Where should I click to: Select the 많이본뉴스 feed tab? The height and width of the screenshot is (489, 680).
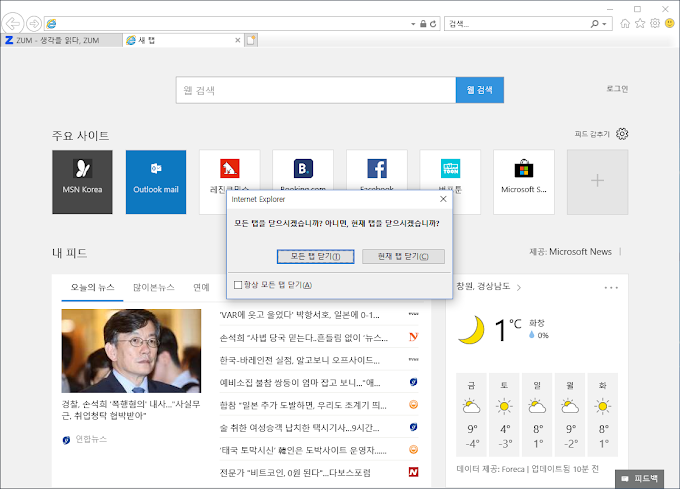click(154, 287)
